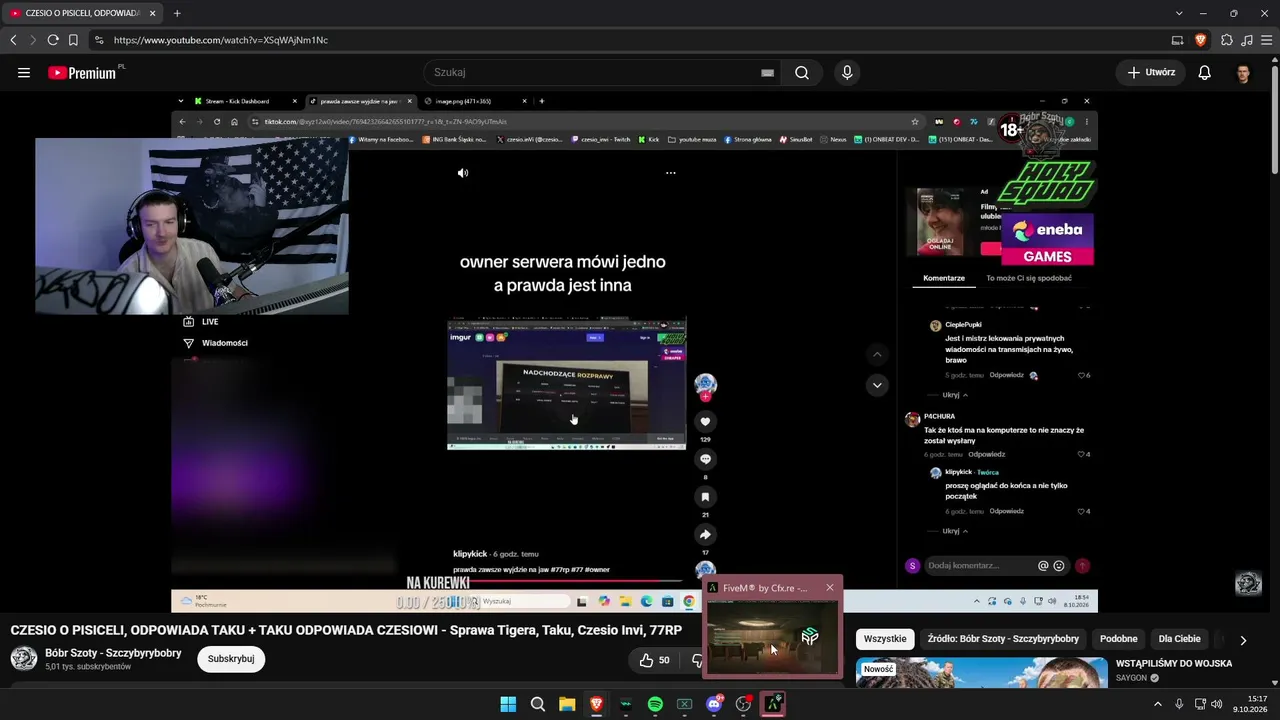This screenshot has height=720, width=1280.
Task: Open Discord from the taskbar
Action: click(x=714, y=704)
